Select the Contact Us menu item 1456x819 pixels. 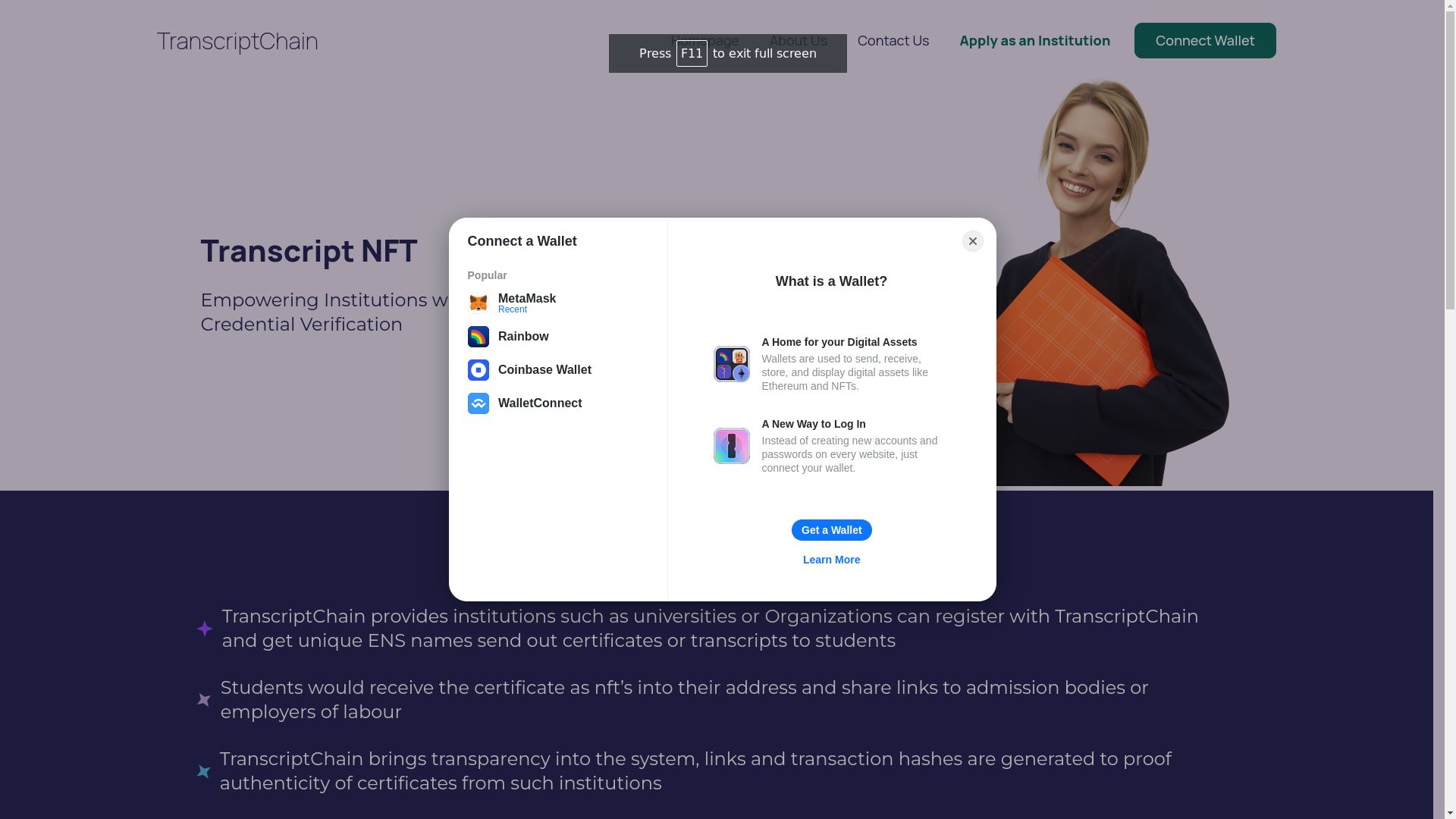(x=893, y=40)
